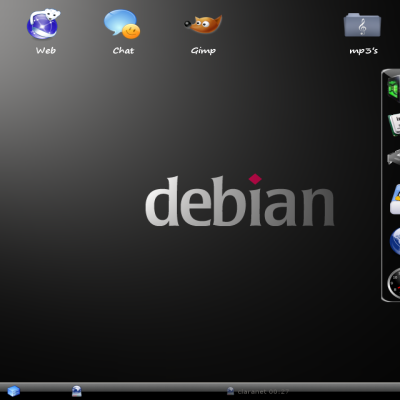This screenshot has width=400, height=400.
Task: Select the 'claranet 00:27' connection status text
Action: (x=263, y=392)
